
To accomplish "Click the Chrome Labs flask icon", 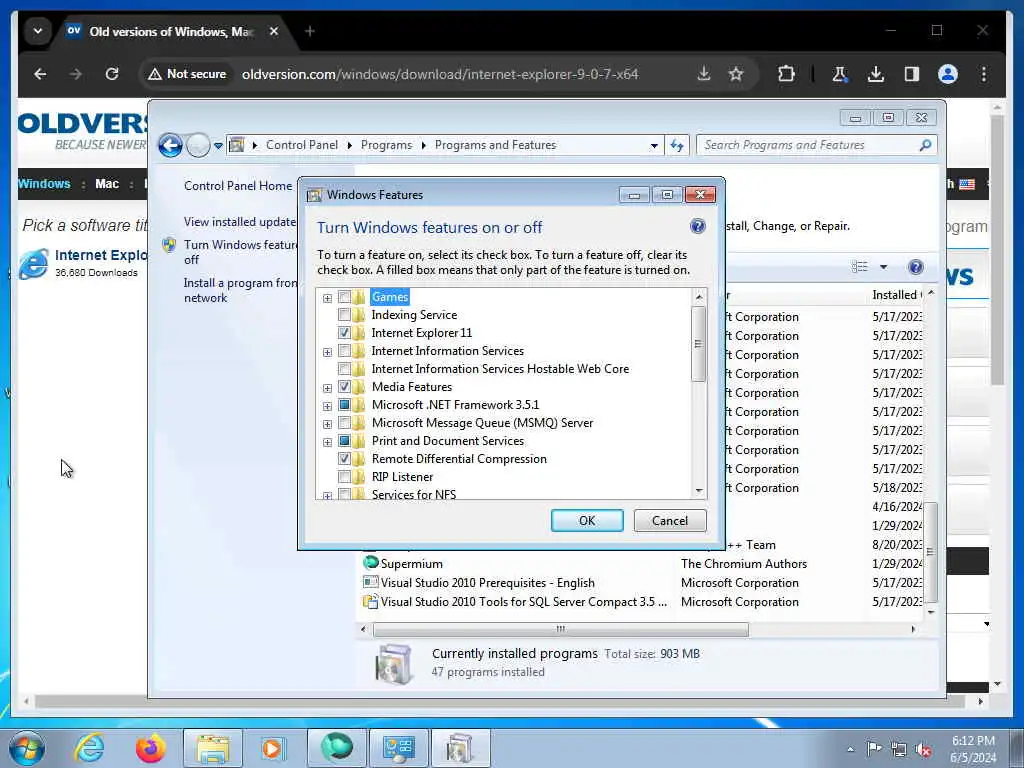I will [839, 74].
